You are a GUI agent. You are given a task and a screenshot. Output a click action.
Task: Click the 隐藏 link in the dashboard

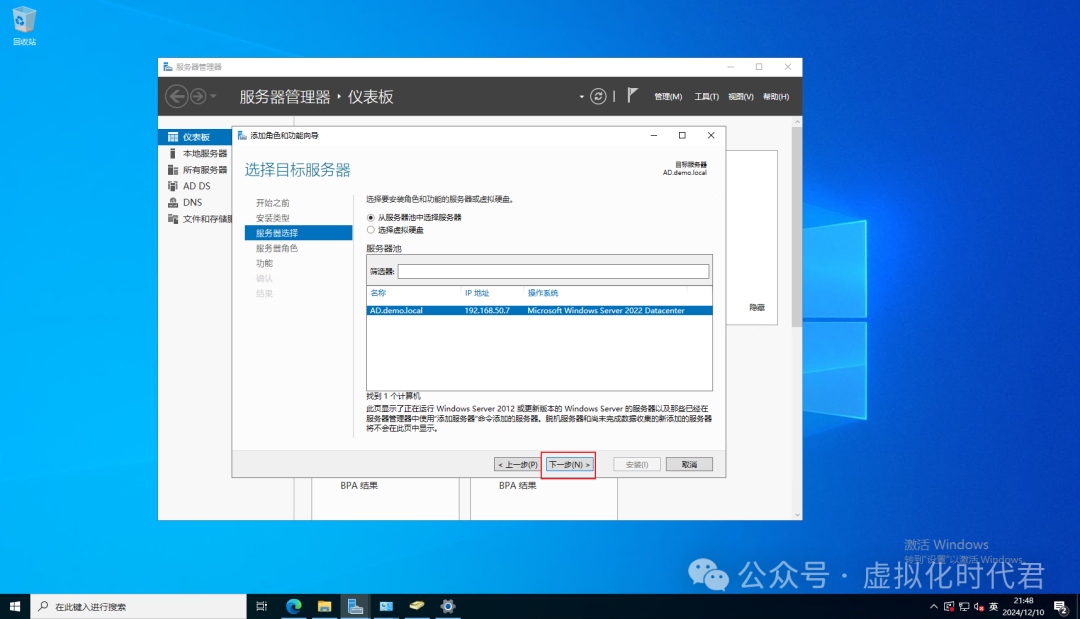757,308
